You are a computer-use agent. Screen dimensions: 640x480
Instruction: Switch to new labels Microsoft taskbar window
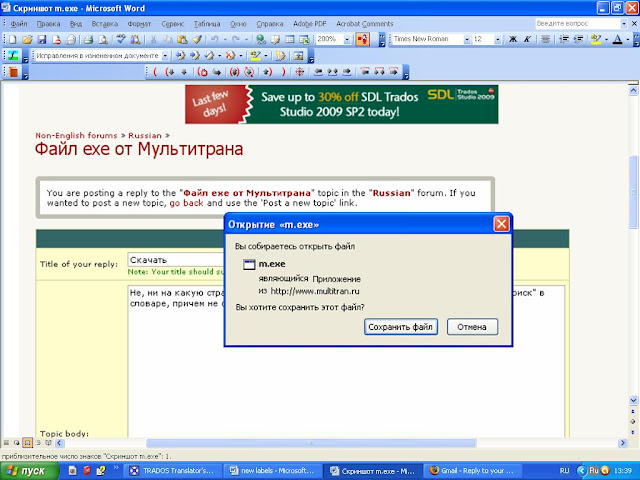coord(273,471)
